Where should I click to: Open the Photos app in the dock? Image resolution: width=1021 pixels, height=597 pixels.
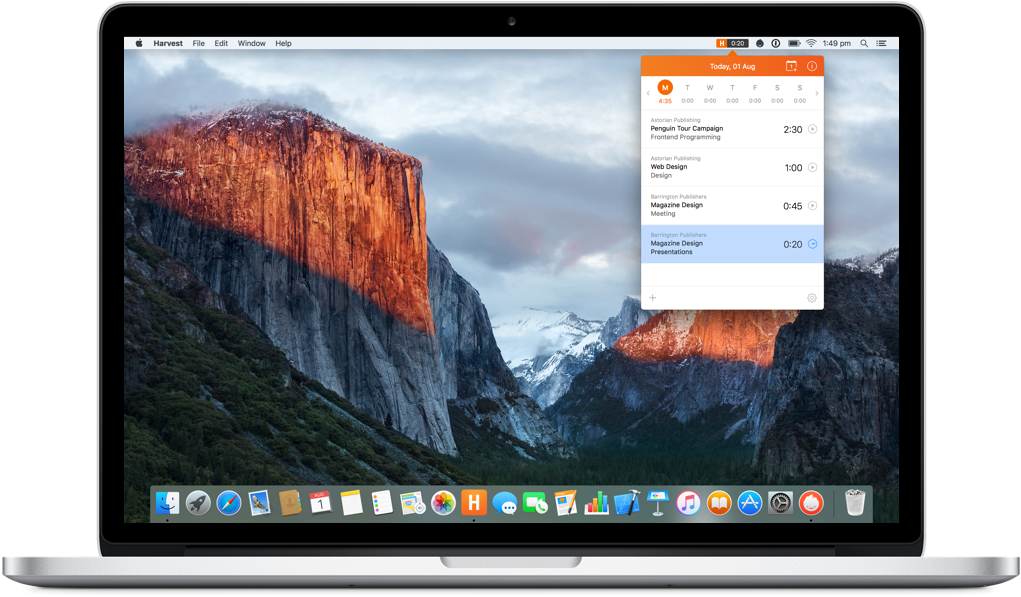click(x=443, y=503)
